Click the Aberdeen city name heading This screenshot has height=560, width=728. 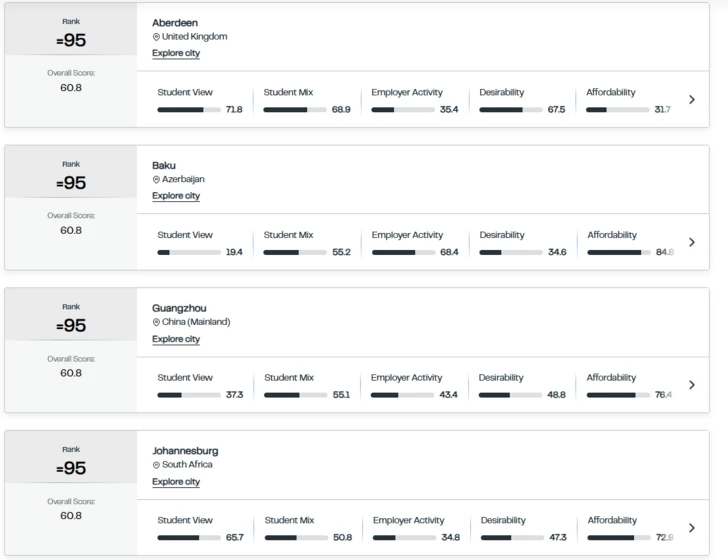tap(175, 23)
